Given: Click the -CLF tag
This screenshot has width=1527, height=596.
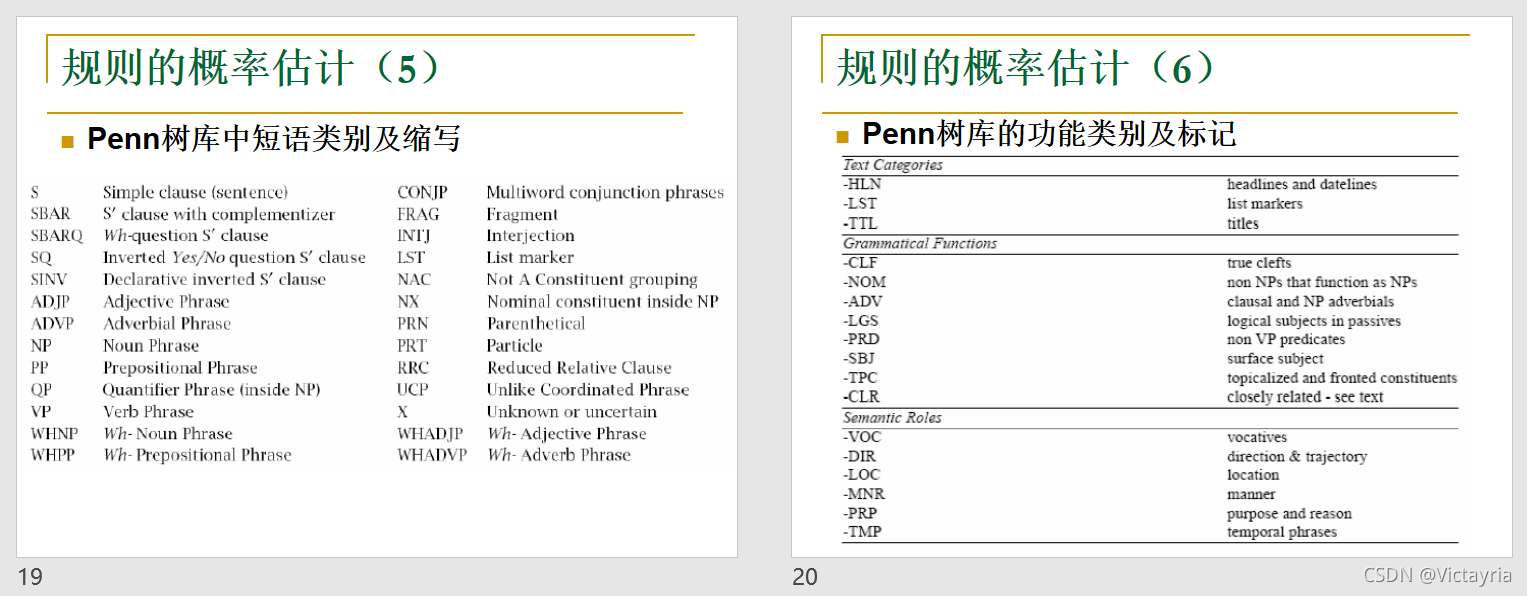Looking at the screenshot, I should click(860, 263).
